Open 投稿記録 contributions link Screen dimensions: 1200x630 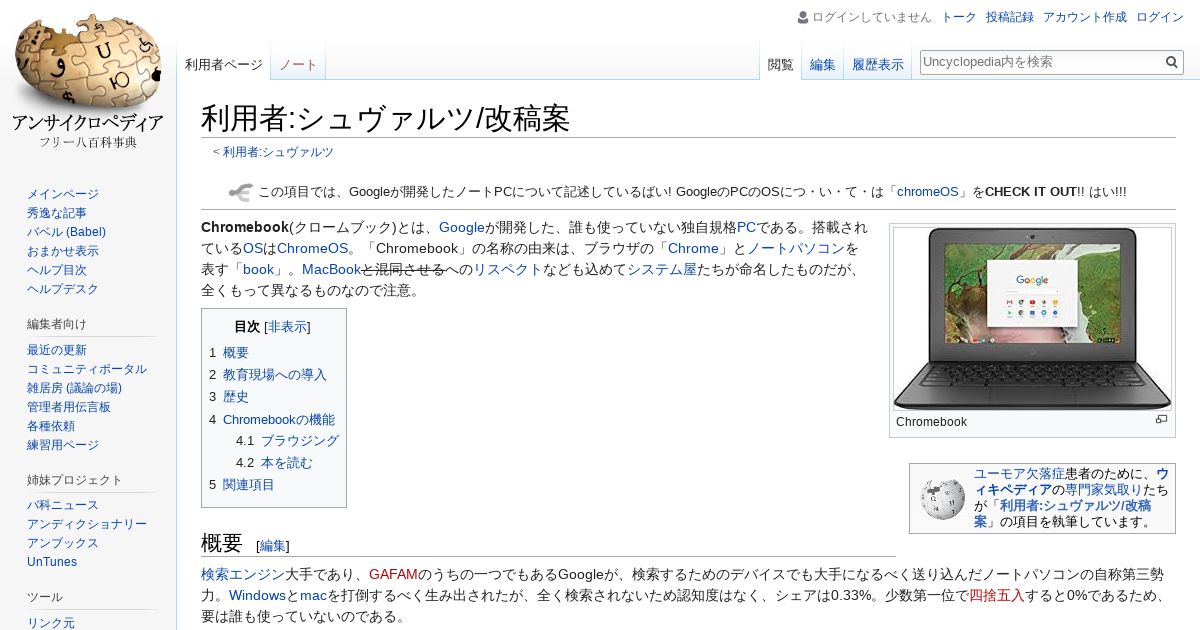tap(1010, 17)
